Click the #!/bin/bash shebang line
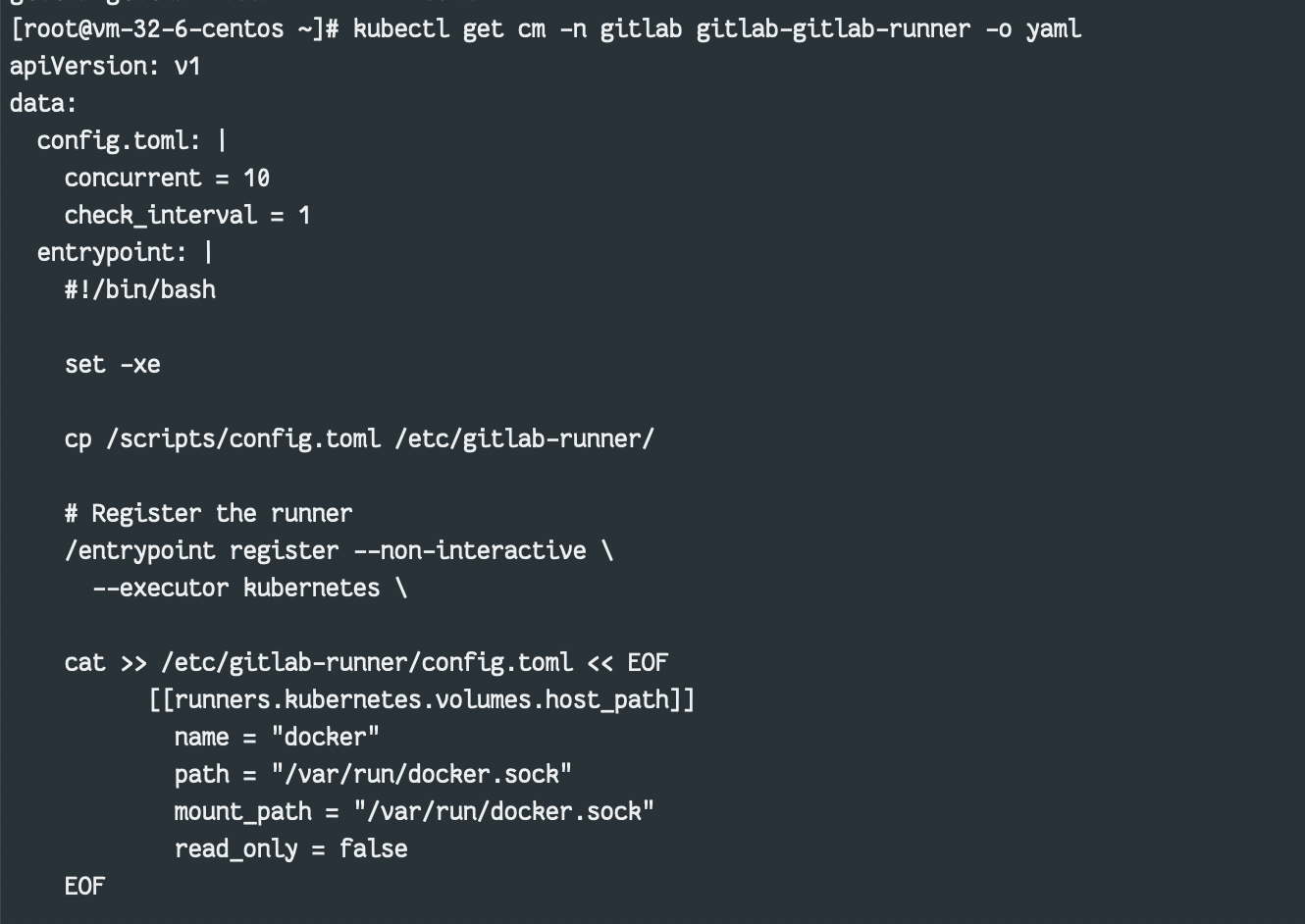Screen dimensions: 1305x924 (x=140, y=290)
